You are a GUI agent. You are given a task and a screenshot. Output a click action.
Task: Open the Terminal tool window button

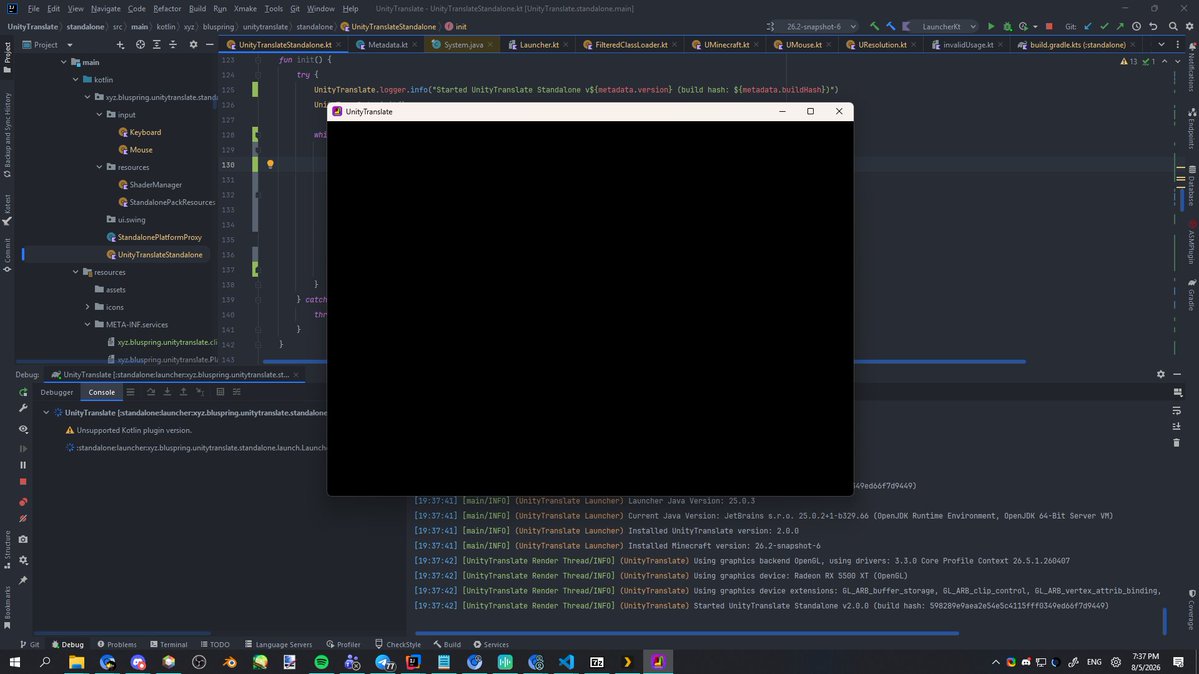(169, 644)
